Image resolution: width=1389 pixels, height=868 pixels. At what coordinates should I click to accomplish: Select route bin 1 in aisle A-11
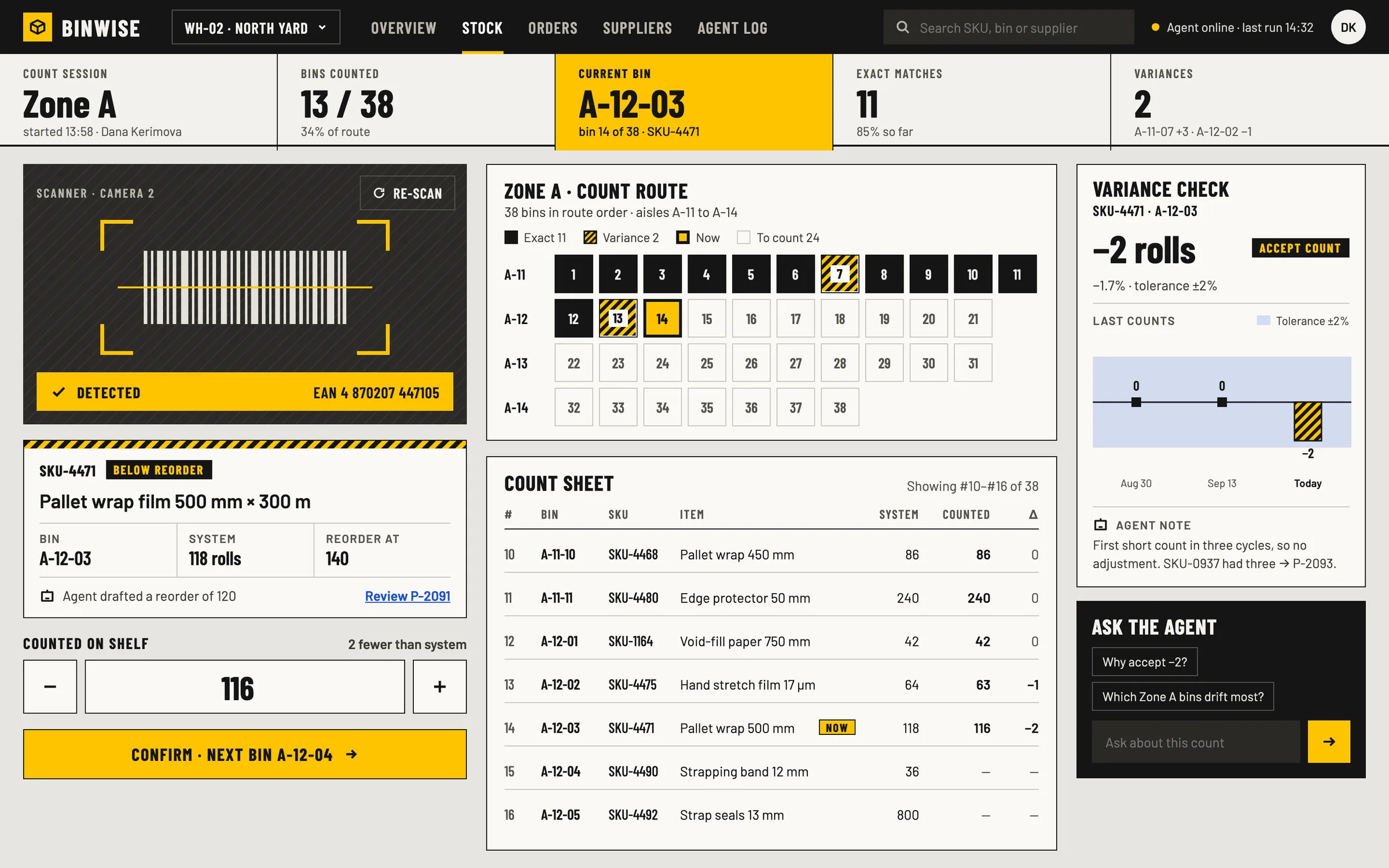coord(574,274)
